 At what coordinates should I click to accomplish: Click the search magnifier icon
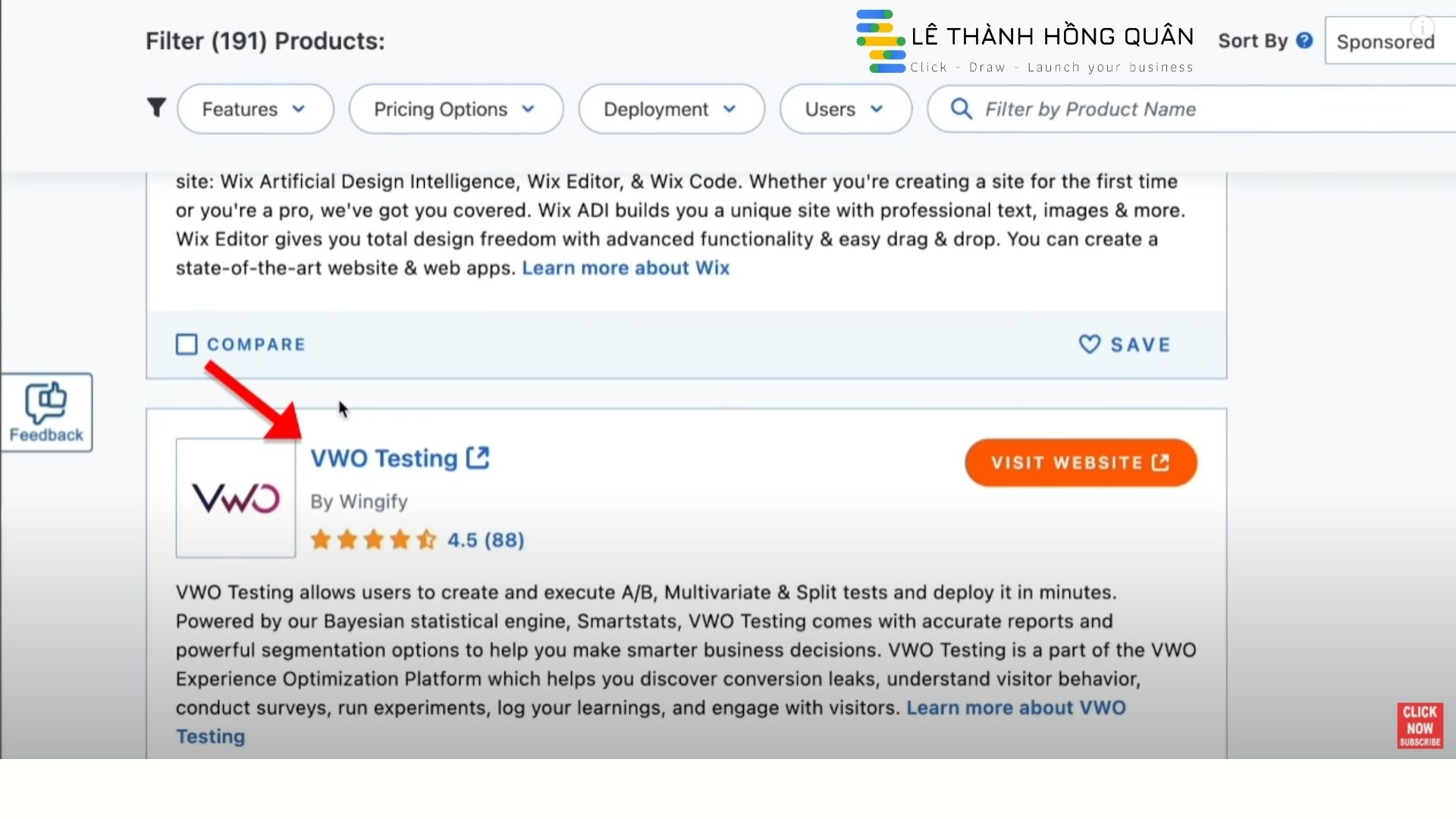coord(961,109)
